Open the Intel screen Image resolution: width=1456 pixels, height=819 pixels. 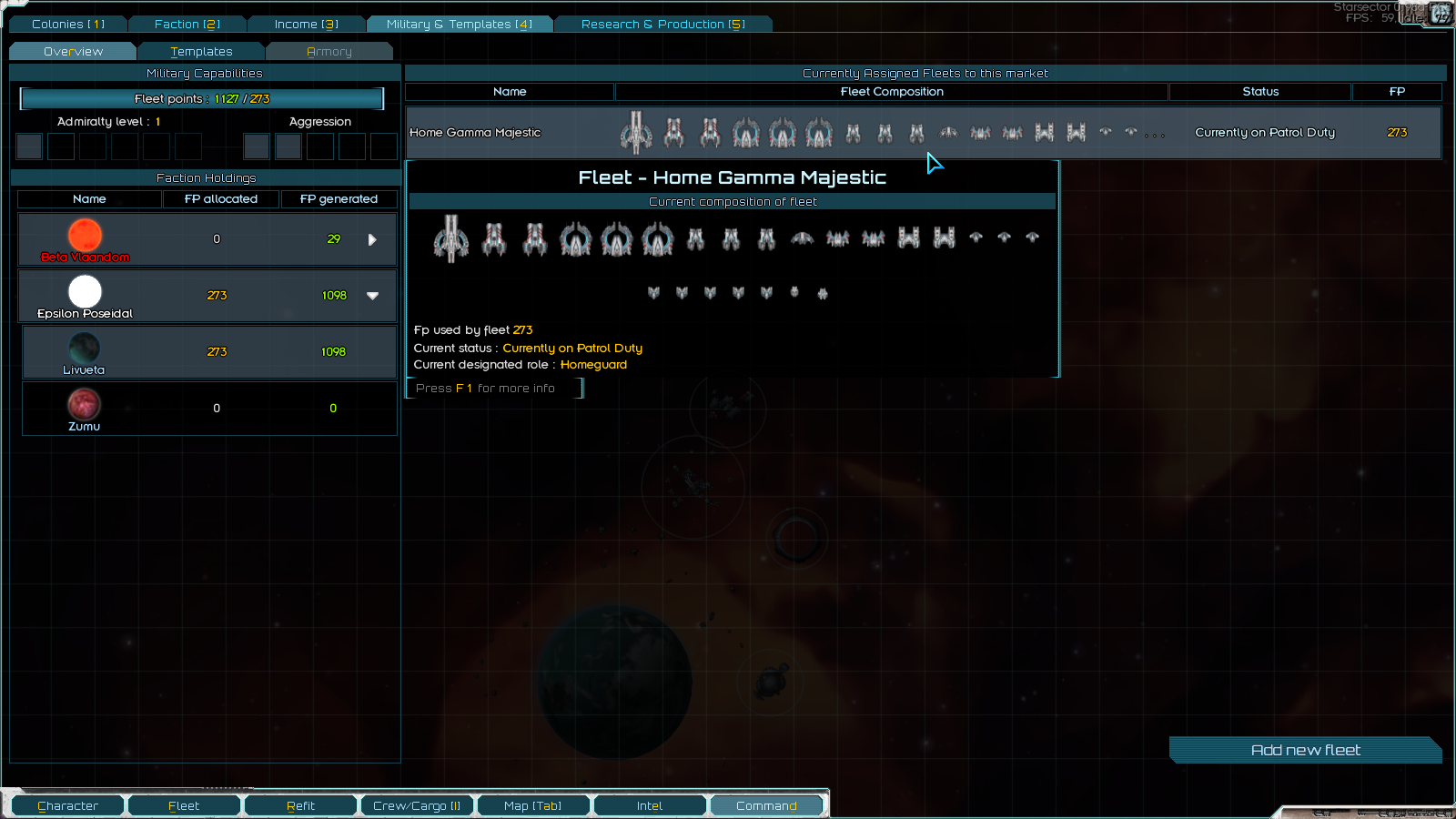point(650,805)
